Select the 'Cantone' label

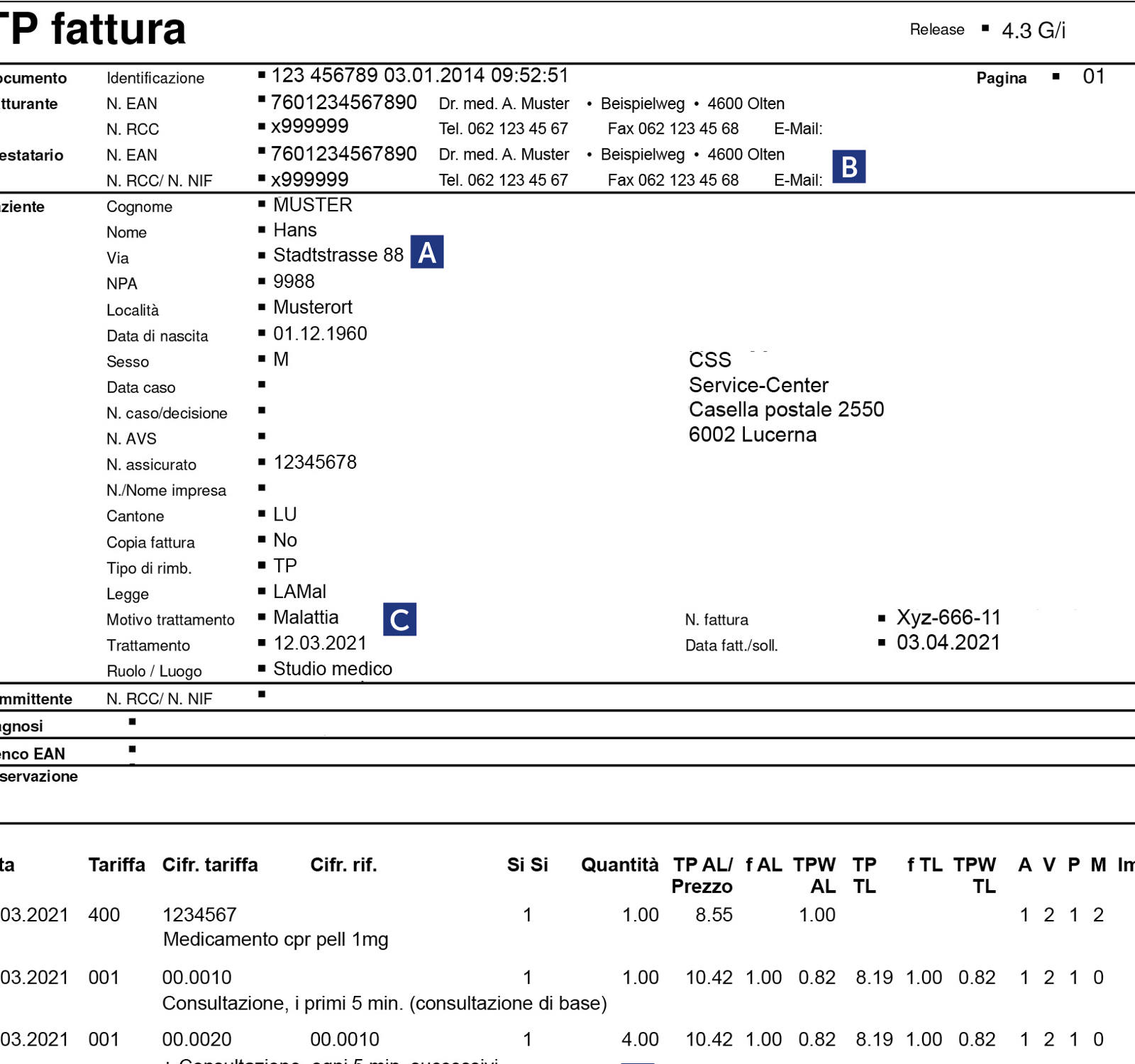pos(135,516)
